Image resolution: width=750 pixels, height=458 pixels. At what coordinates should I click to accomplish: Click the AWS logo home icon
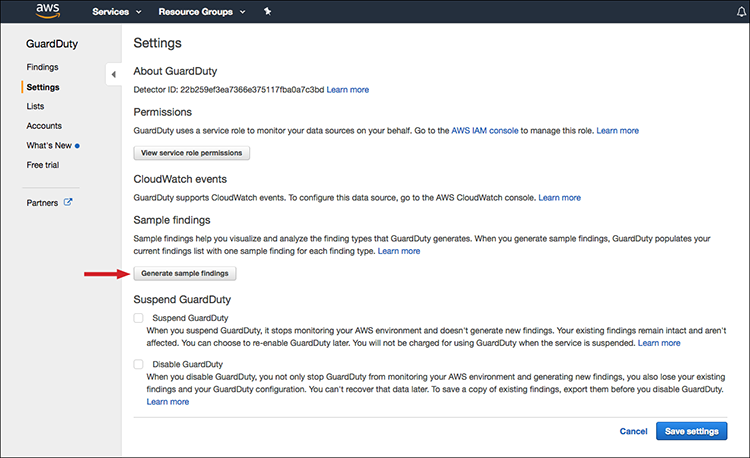coord(48,11)
